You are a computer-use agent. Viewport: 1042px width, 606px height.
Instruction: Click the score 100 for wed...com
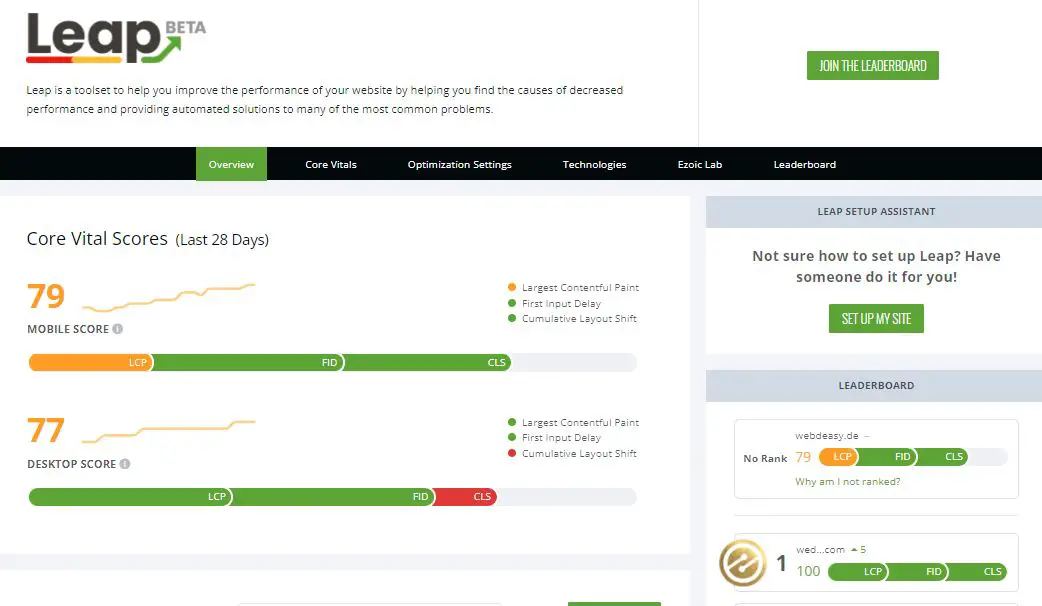808,571
